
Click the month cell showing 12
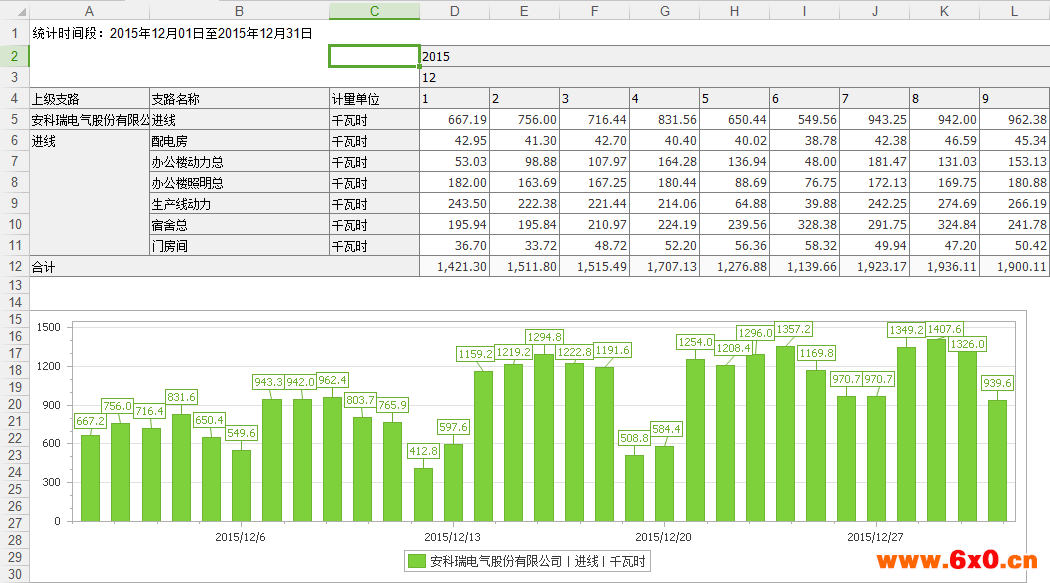click(x=735, y=78)
